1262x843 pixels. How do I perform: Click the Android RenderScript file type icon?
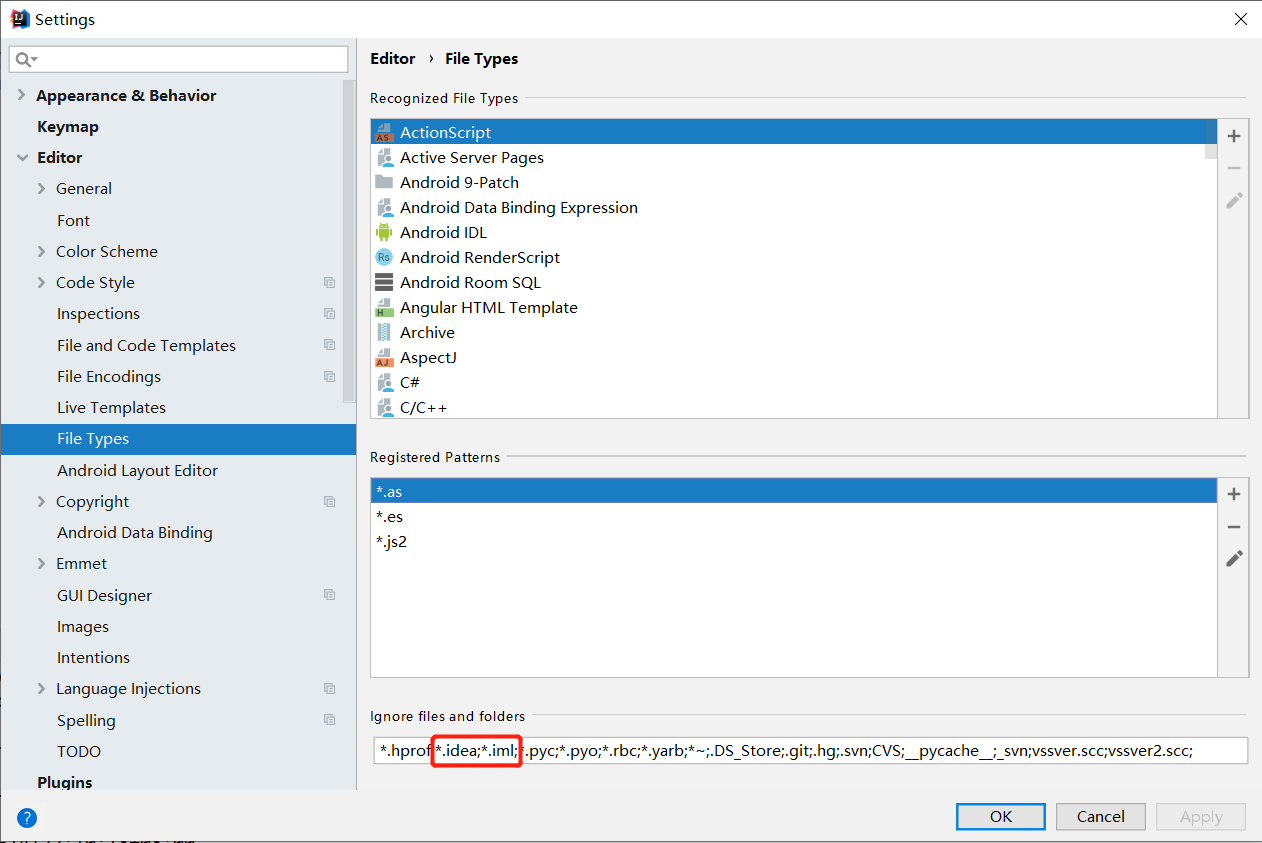pos(384,257)
